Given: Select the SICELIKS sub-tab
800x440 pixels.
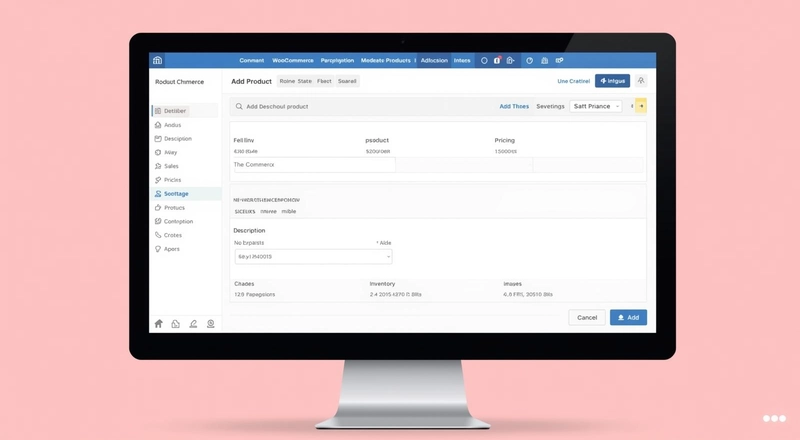Looking at the screenshot, I should point(245,211).
